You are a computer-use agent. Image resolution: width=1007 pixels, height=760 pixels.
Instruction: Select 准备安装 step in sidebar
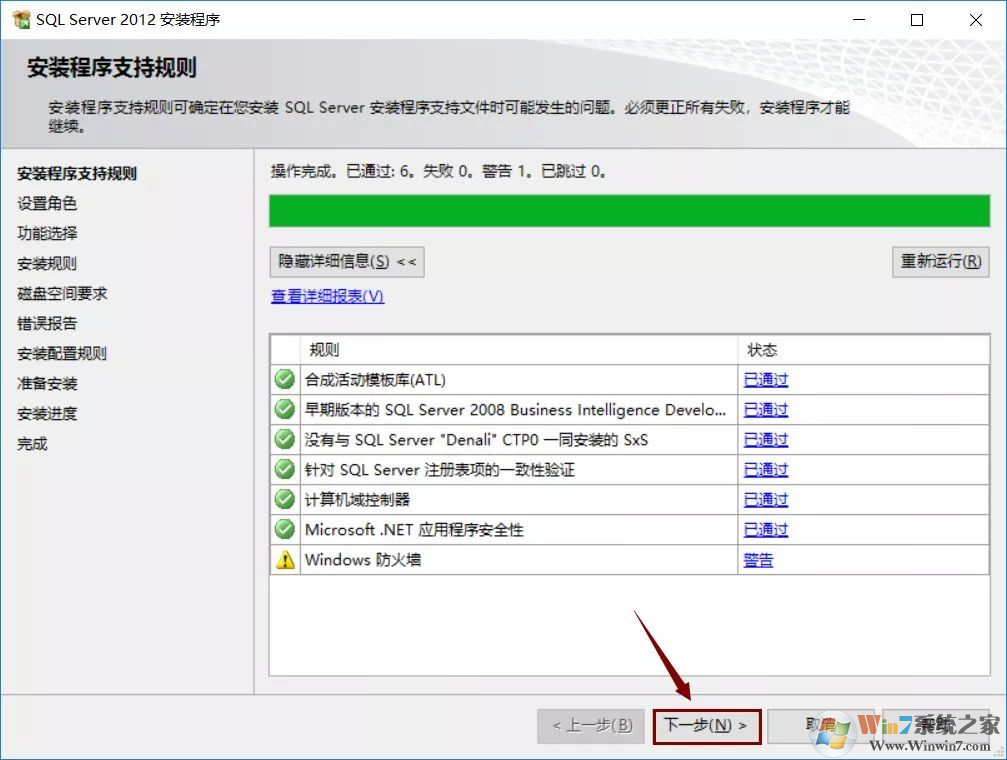[47, 384]
